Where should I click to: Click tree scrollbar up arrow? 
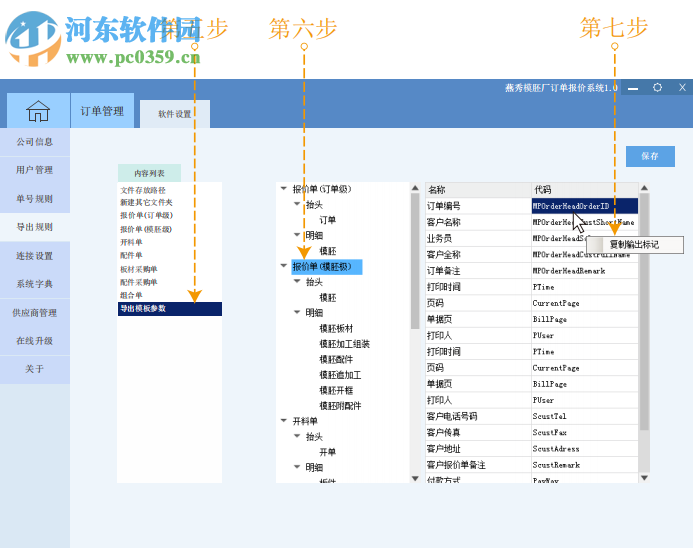point(415,188)
